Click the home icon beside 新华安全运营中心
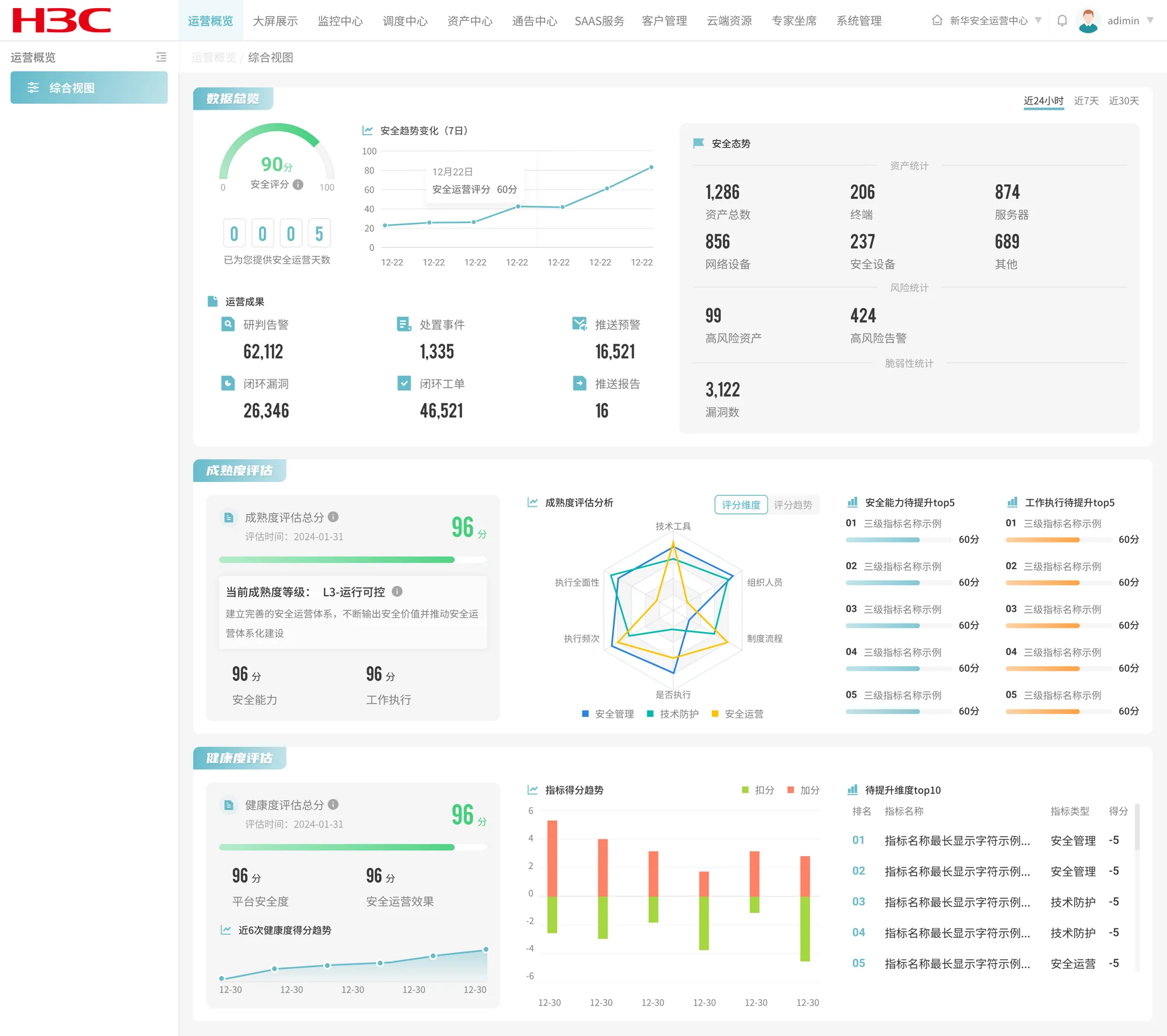The height and width of the screenshot is (1036, 1167). (x=937, y=20)
